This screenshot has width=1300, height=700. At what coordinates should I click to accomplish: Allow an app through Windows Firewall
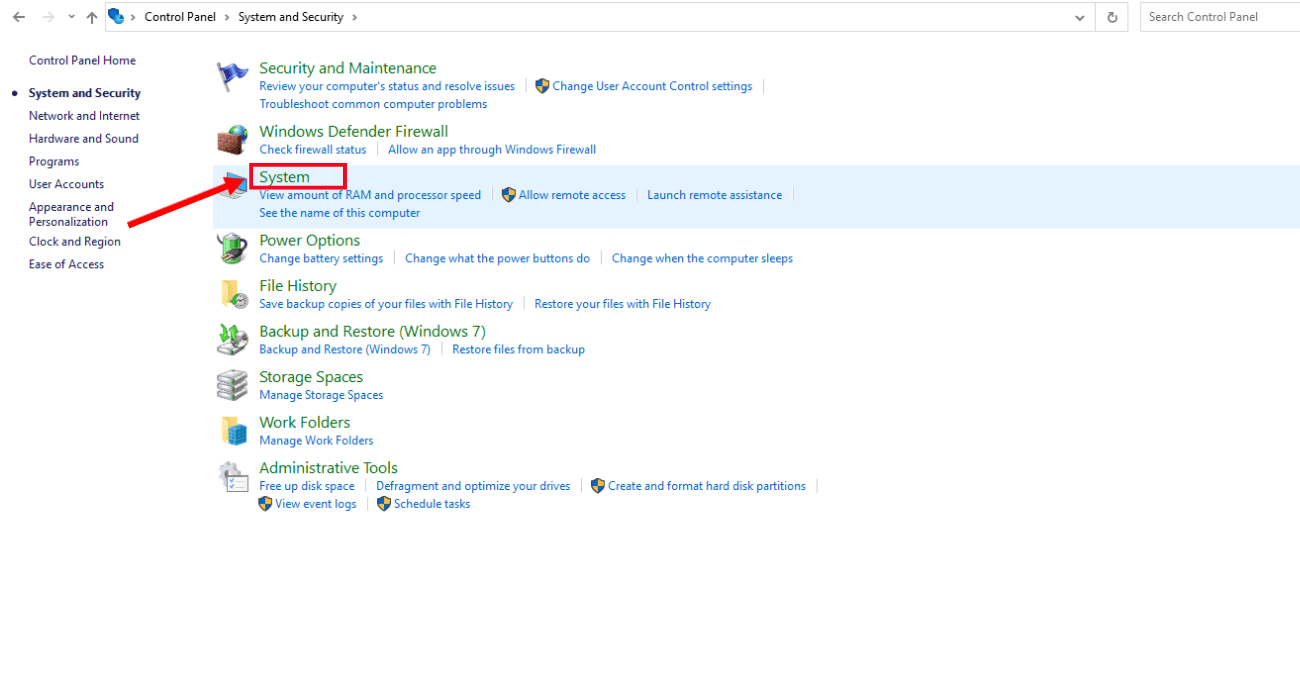click(492, 150)
